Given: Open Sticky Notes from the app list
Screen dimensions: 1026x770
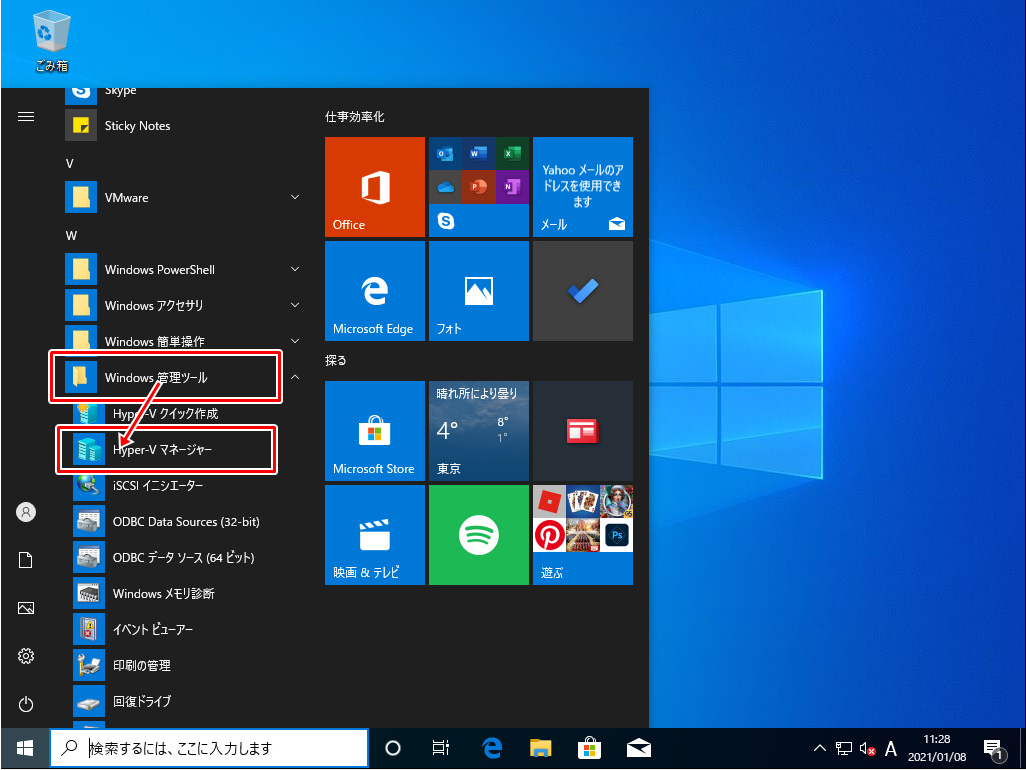Looking at the screenshot, I should 137,126.
